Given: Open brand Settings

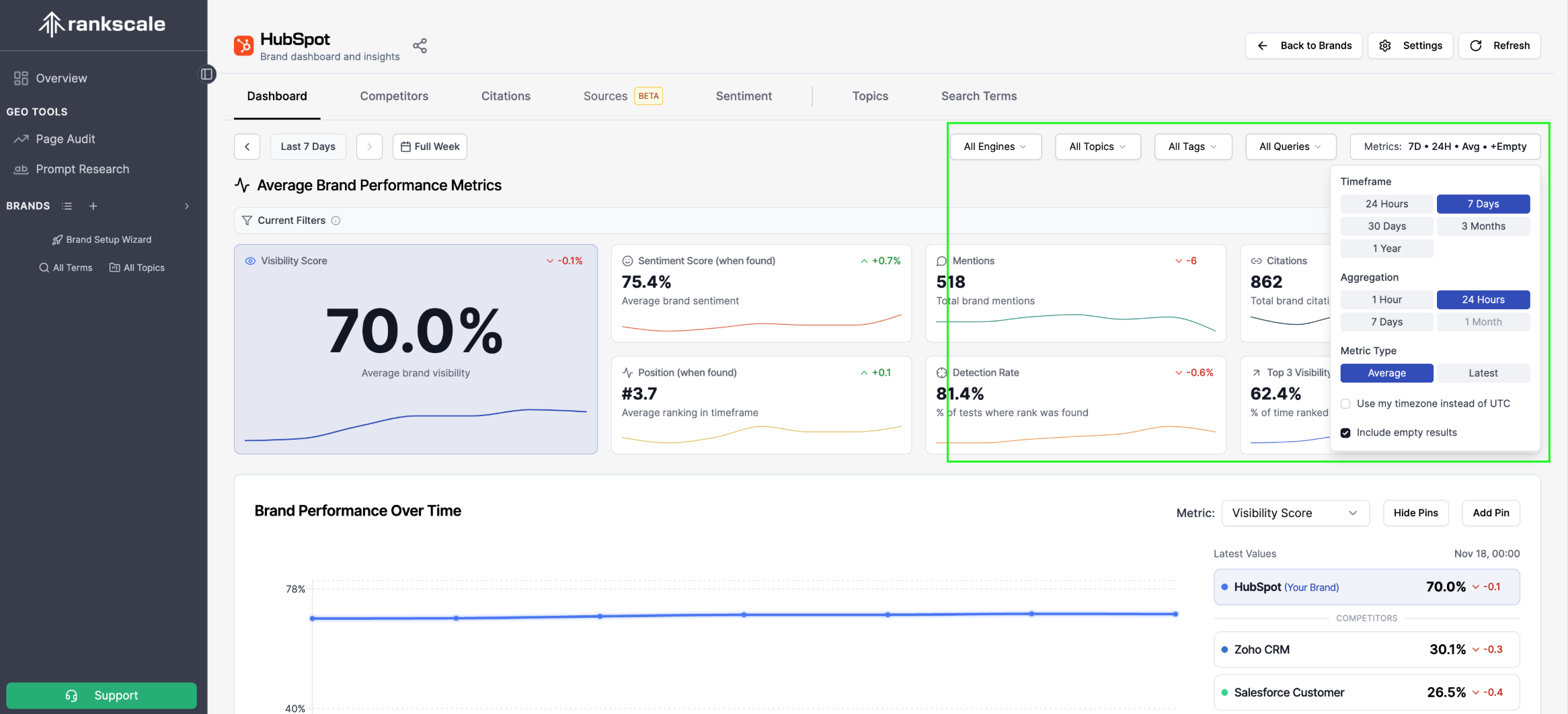Looking at the screenshot, I should point(1411,46).
